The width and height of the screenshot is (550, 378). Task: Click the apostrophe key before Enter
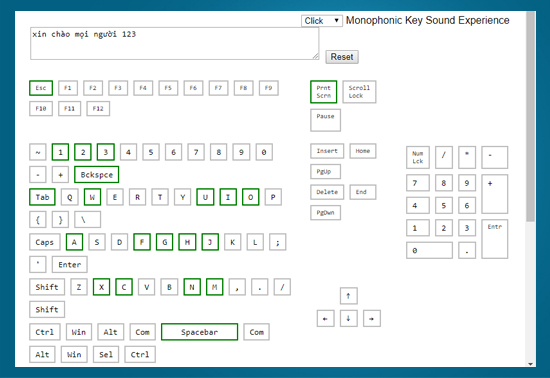[x=38, y=264]
